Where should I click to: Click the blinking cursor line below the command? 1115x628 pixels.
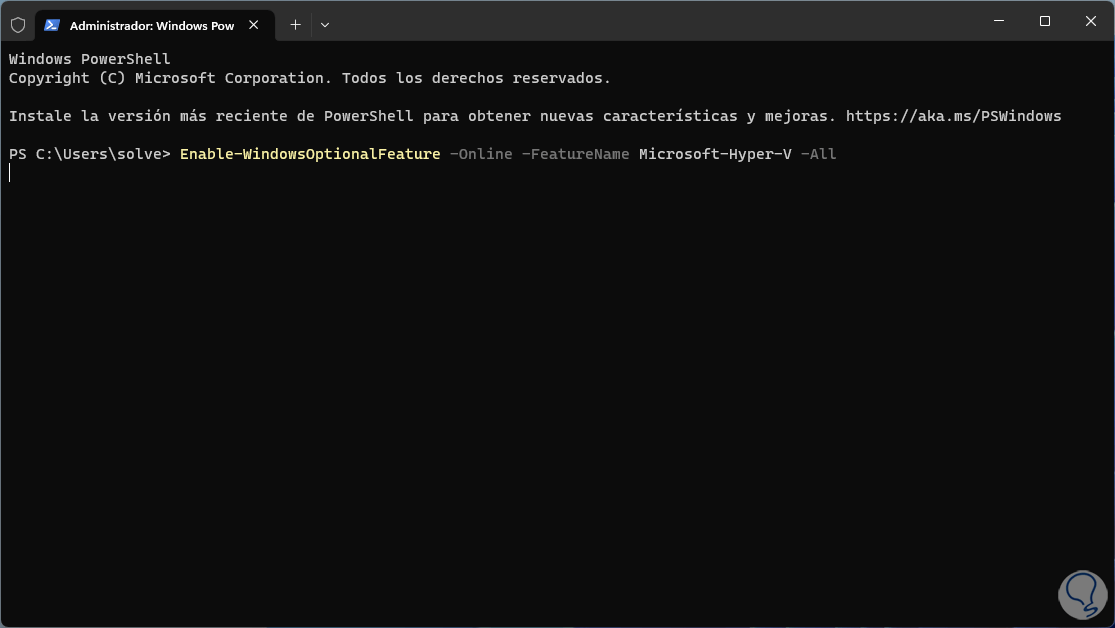(x=10, y=173)
